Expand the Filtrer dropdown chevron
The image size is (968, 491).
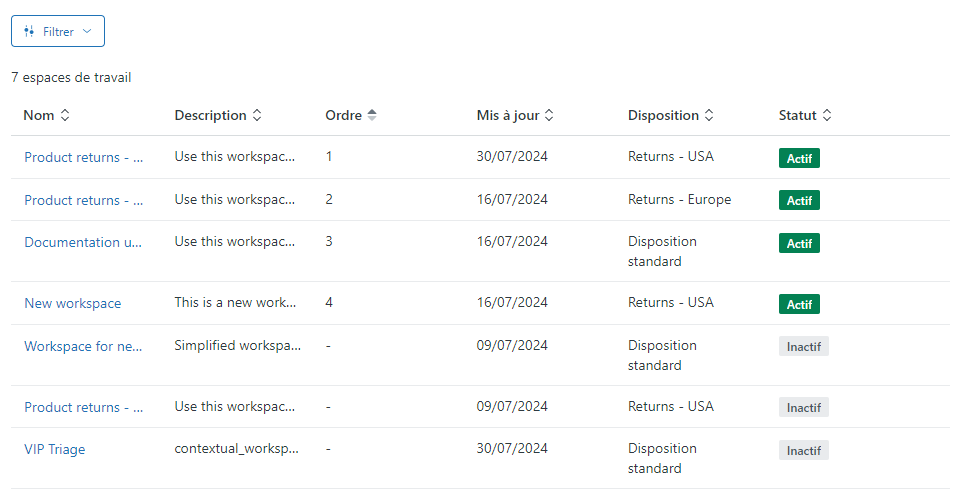point(87,31)
